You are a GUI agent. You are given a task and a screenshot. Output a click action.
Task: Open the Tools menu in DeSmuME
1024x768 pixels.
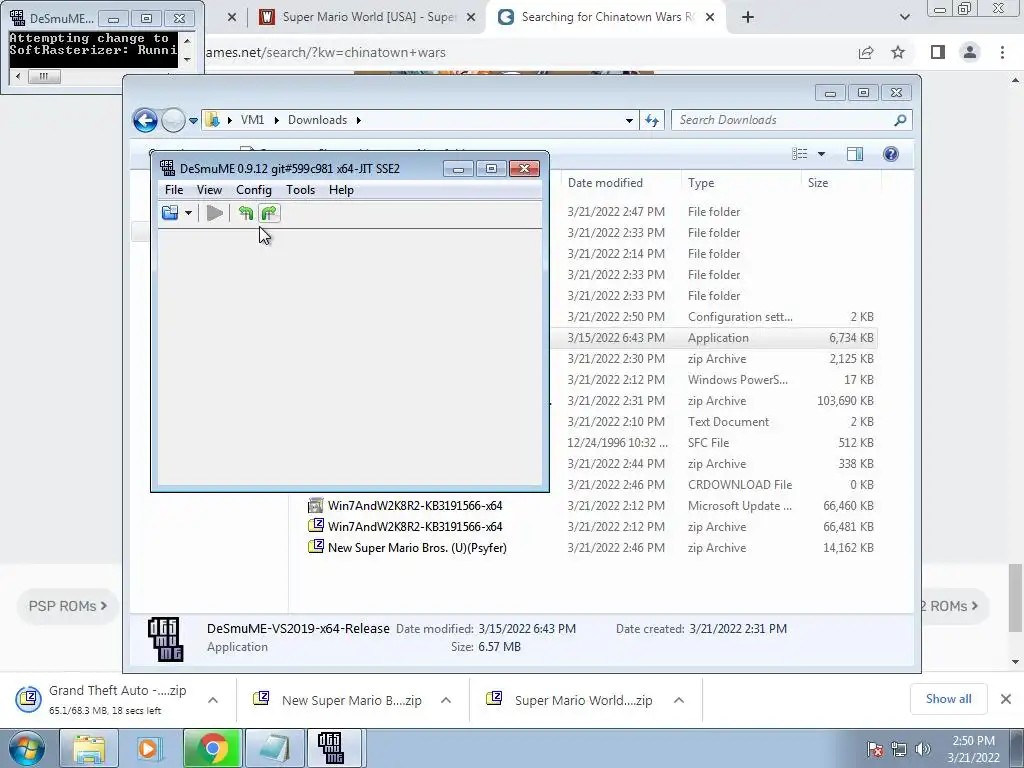300,190
